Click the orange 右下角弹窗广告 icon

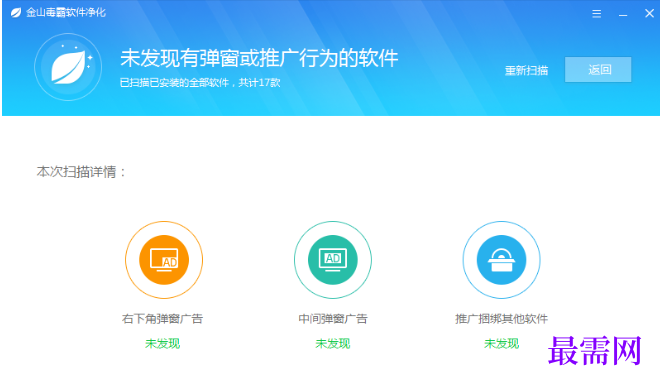pos(164,260)
